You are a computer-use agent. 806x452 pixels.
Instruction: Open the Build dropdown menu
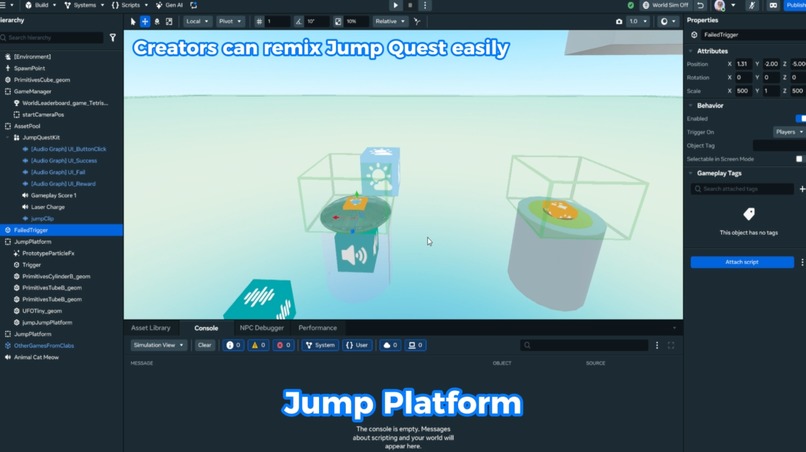(x=41, y=5)
